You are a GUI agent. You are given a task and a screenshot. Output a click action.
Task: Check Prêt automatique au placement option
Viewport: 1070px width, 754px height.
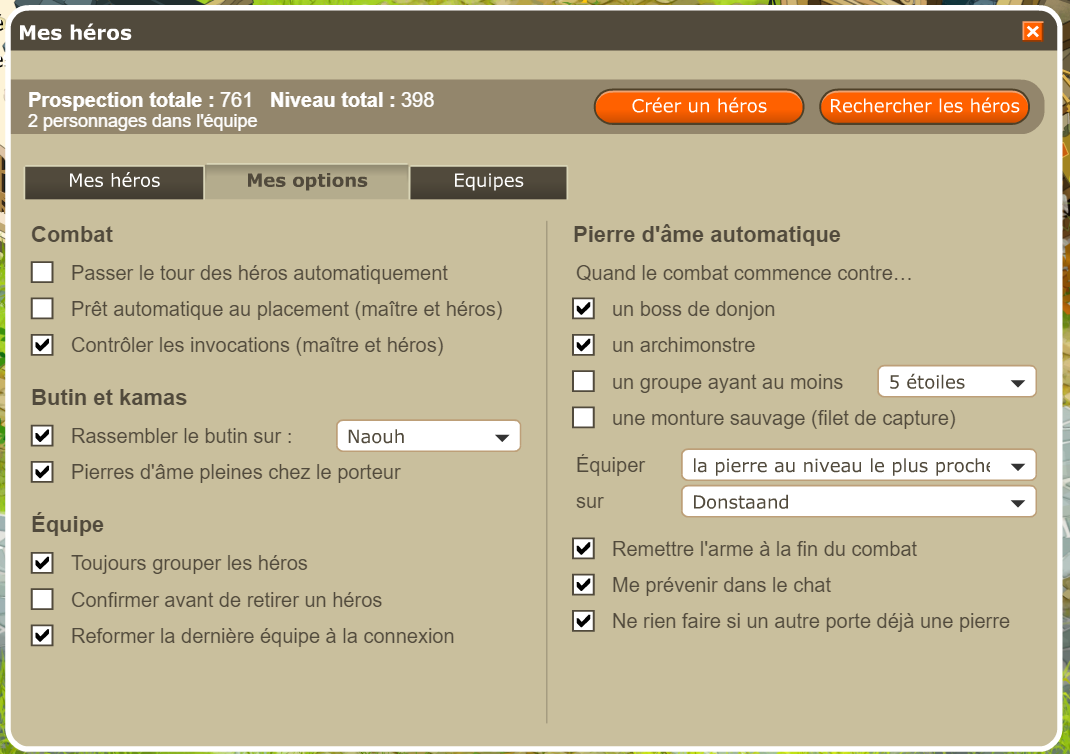[x=42, y=308]
